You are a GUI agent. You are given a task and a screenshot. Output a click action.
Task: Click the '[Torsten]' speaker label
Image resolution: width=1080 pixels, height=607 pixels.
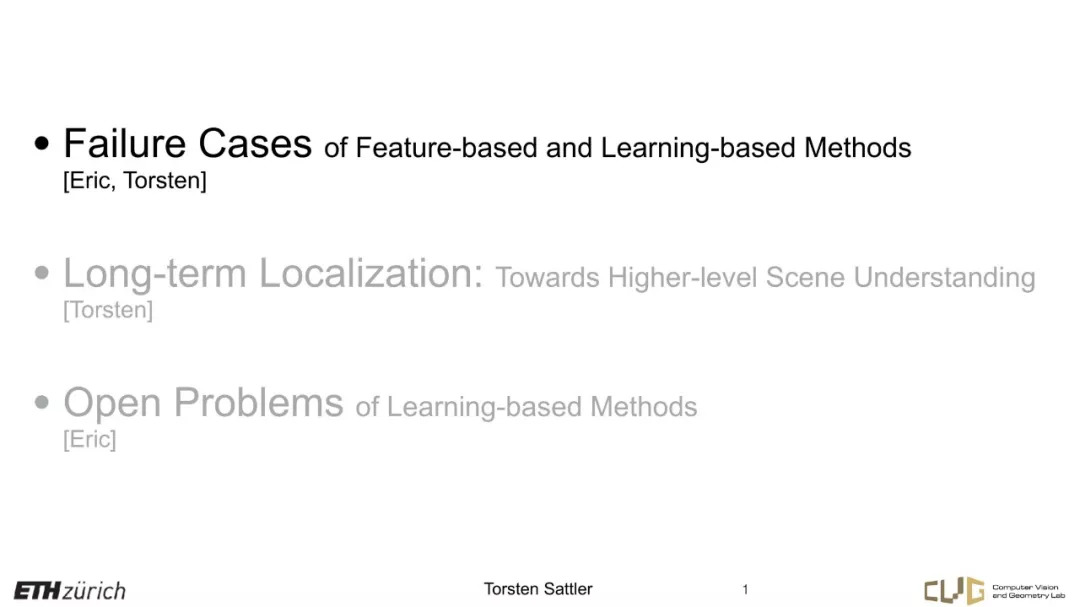(107, 310)
